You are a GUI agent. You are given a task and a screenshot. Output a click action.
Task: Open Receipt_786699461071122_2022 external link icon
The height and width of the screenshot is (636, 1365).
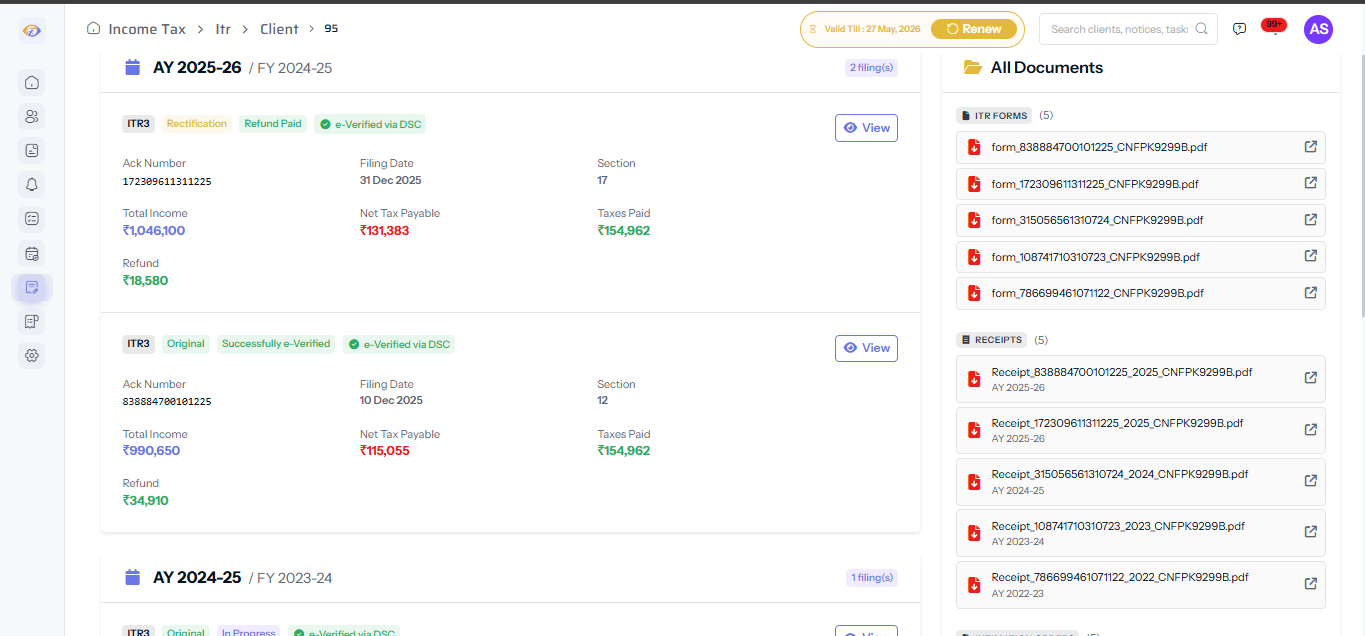coord(1310,584)
